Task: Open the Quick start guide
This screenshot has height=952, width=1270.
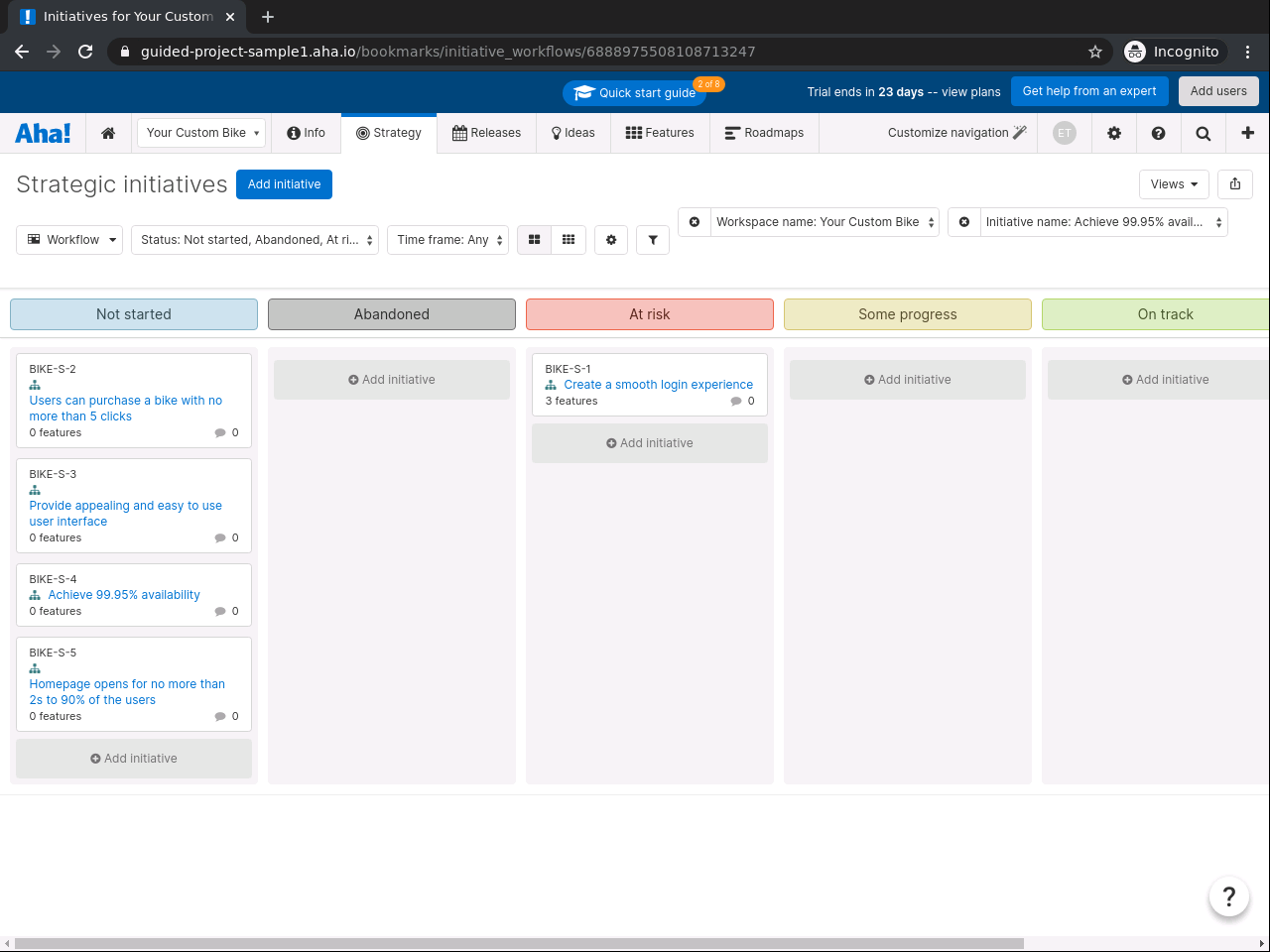Action: (635, 92)
